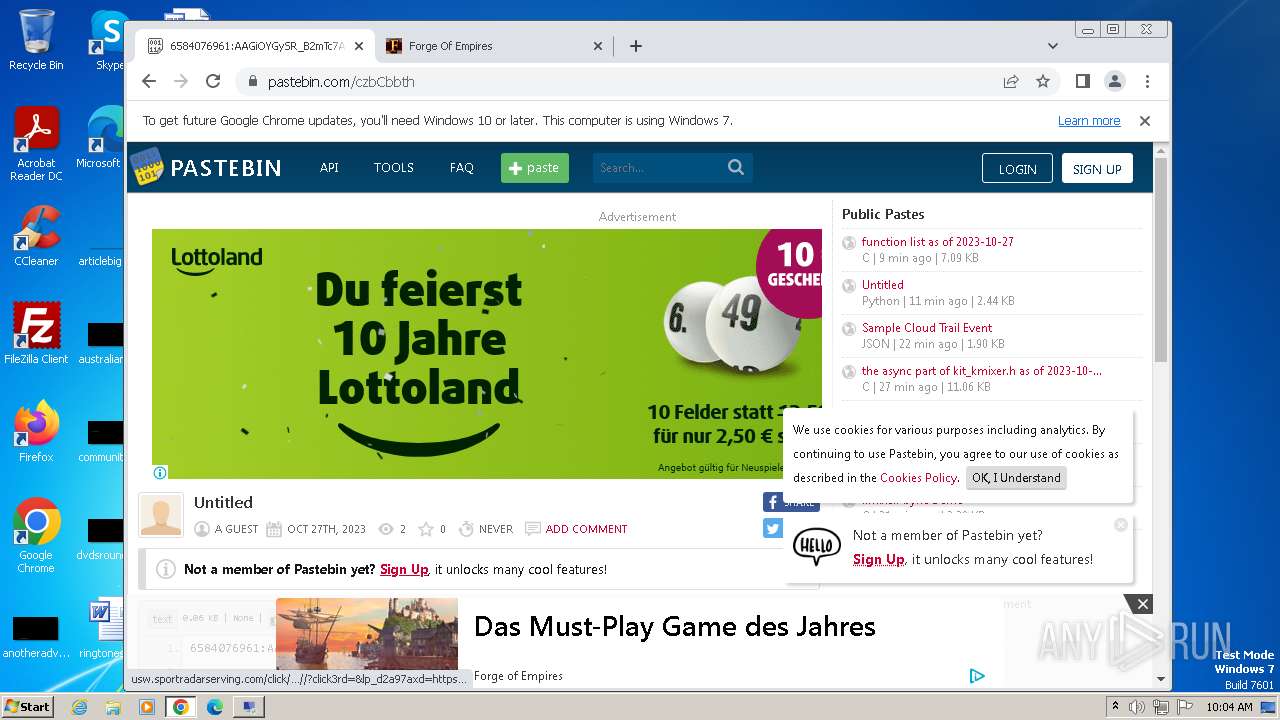
Task: Open Windows Start menu
Action: [x=27, y=707]
